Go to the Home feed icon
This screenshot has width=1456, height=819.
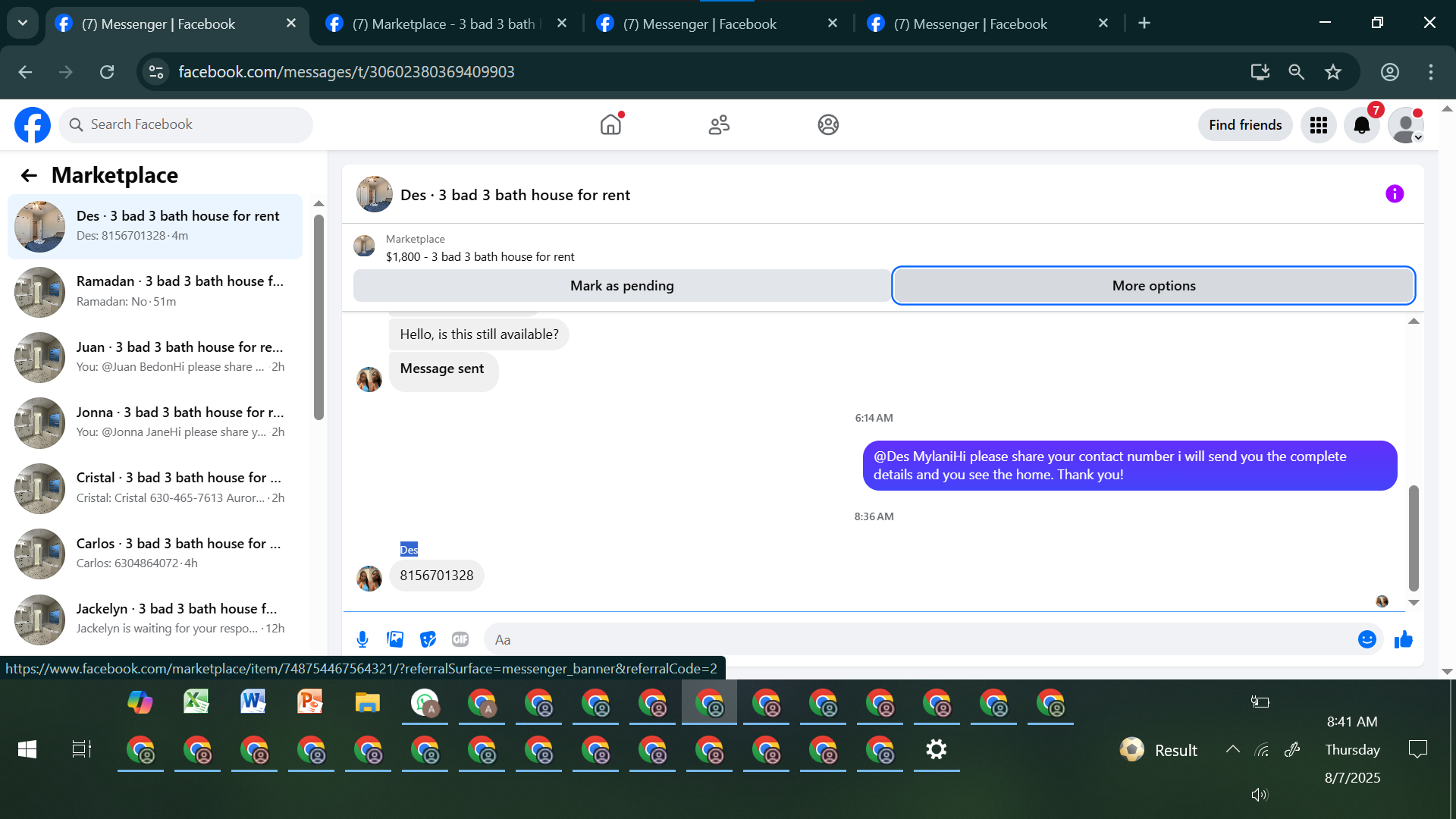coord(610,124)
